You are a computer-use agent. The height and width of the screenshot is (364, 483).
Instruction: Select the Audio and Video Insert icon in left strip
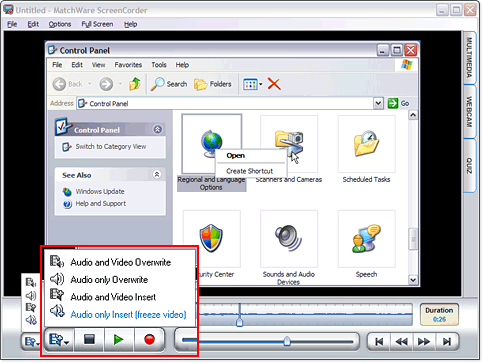(31, 307)
